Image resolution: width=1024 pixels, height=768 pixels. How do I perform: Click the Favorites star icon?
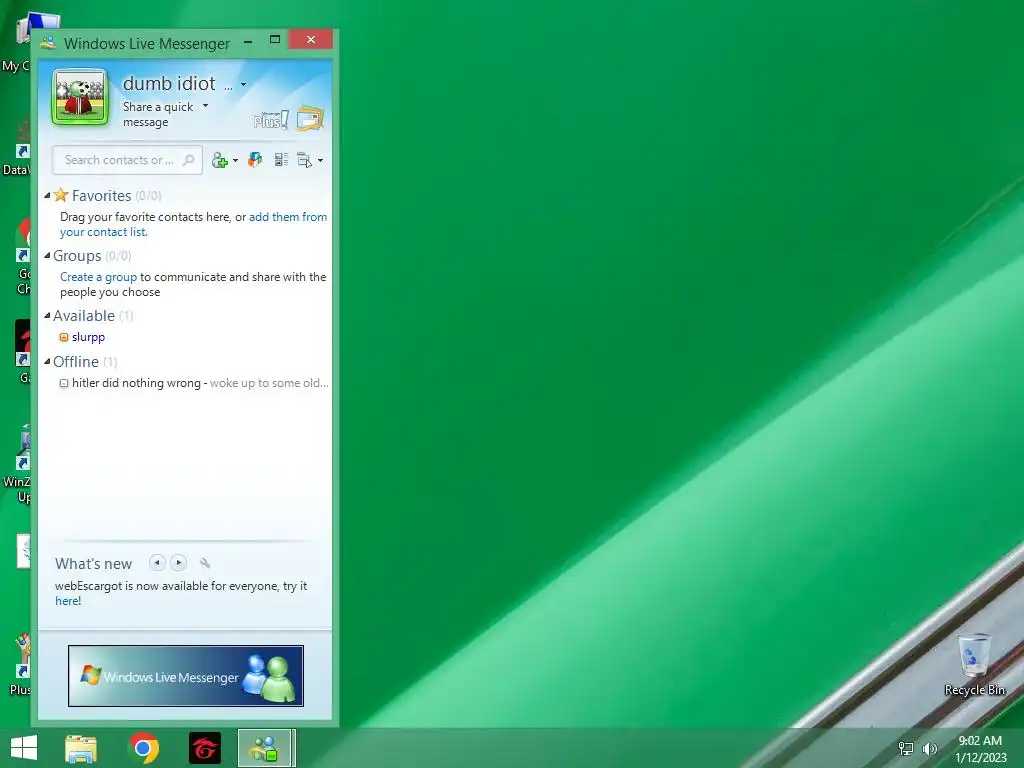61,195
